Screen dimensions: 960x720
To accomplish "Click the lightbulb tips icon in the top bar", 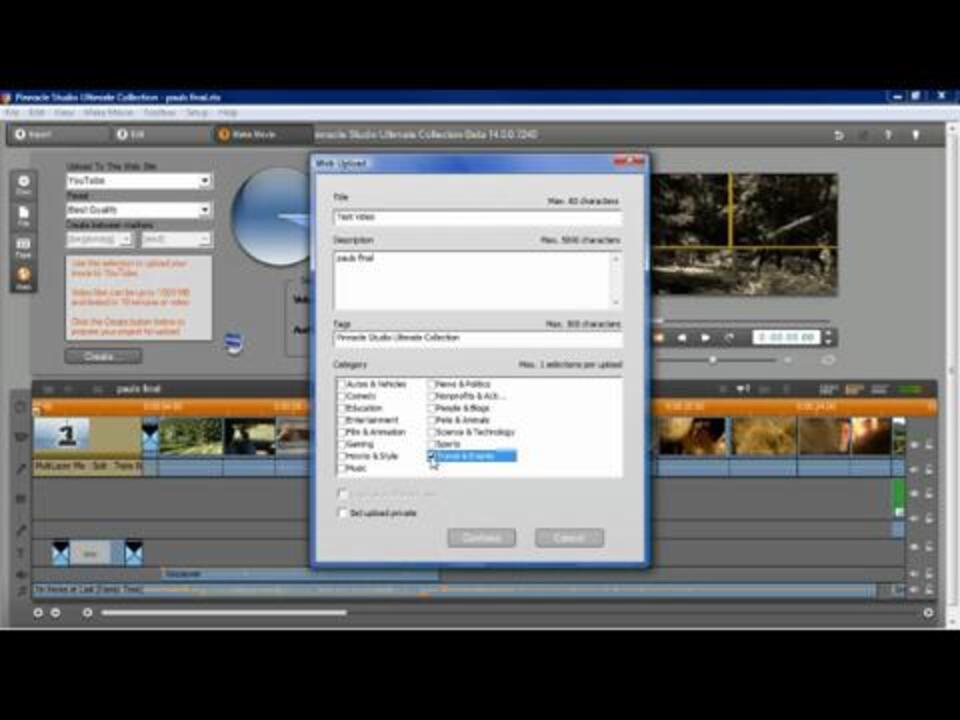I will (x=916, y=135).
